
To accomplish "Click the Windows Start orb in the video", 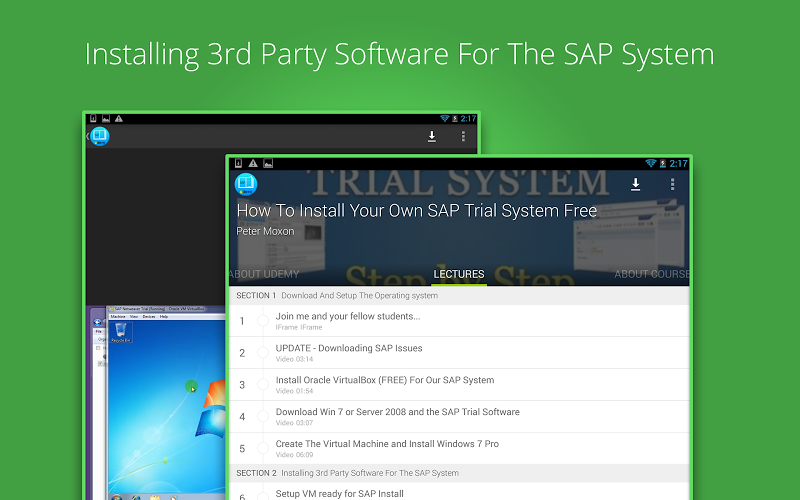I will (116, 497).
